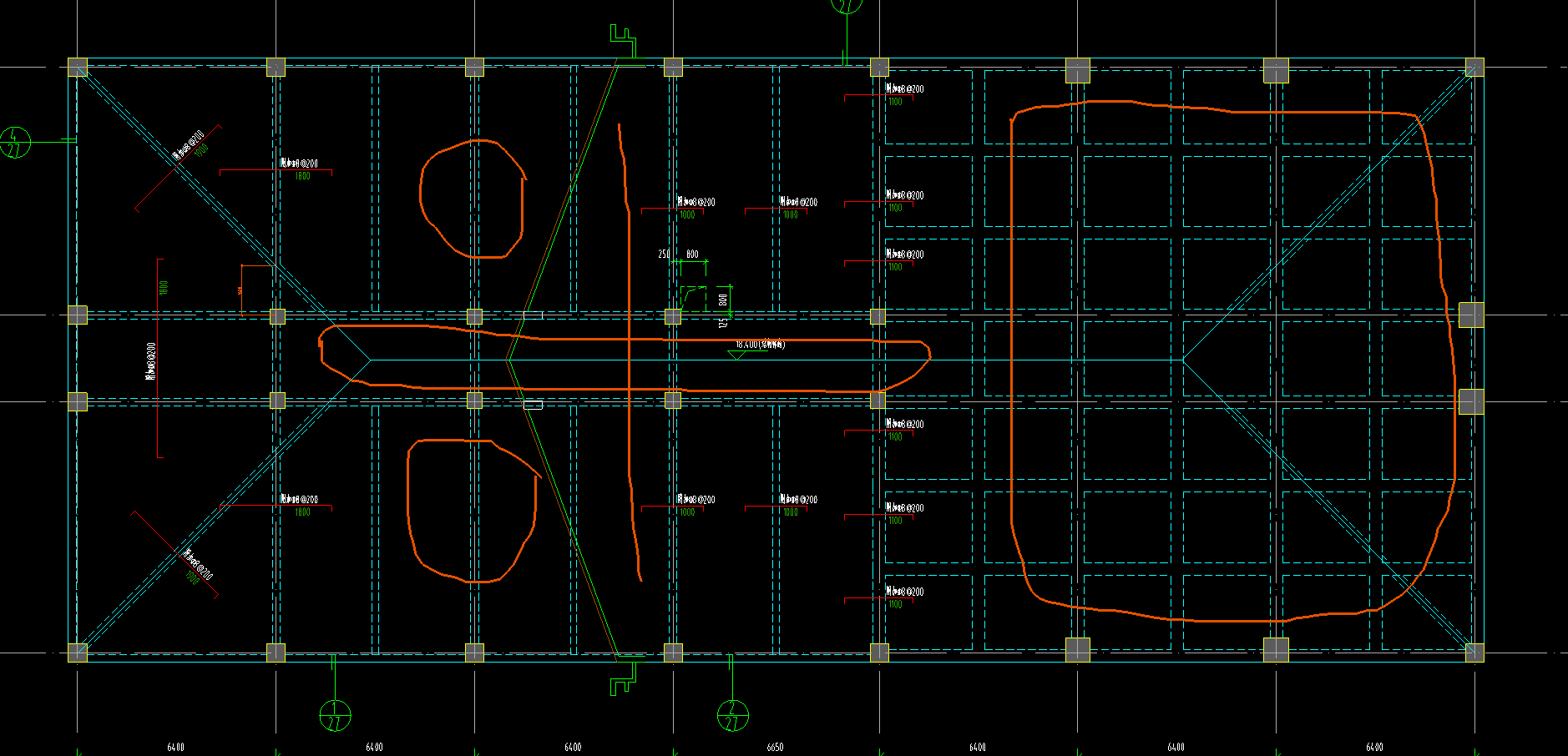
Task: Select the diagonal @200 rebar label in bottom-left corner
Action: coord(198,564)
